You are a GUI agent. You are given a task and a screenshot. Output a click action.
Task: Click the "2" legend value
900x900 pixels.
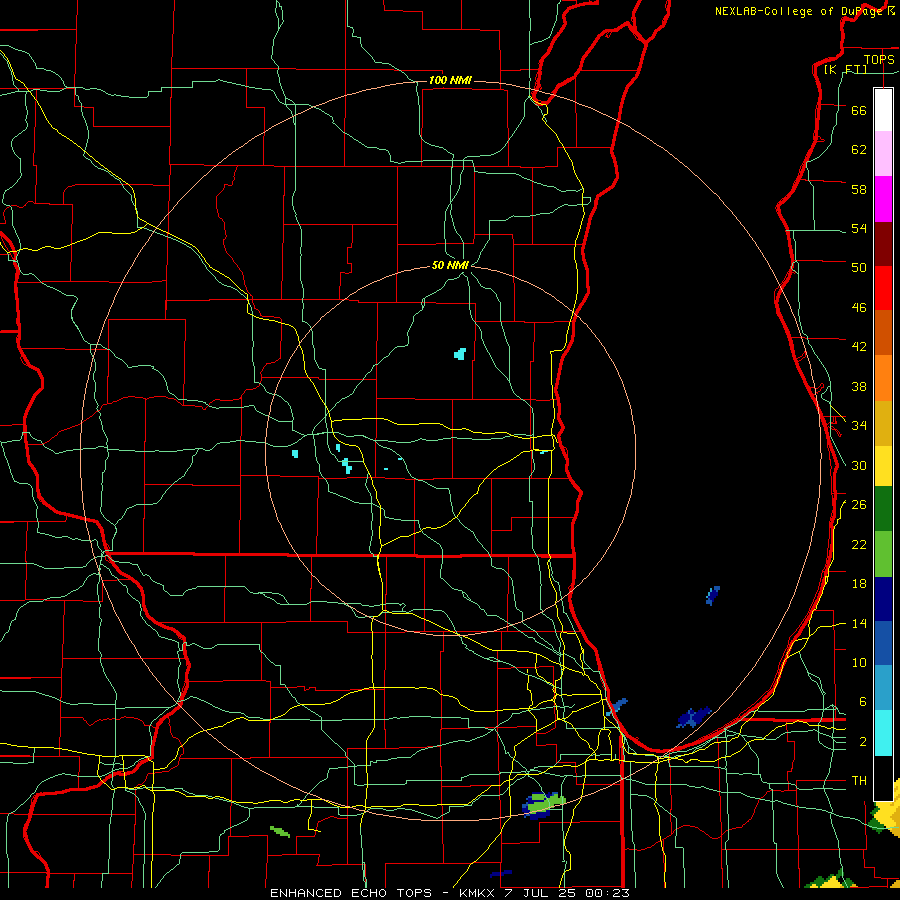click(862, 742)
